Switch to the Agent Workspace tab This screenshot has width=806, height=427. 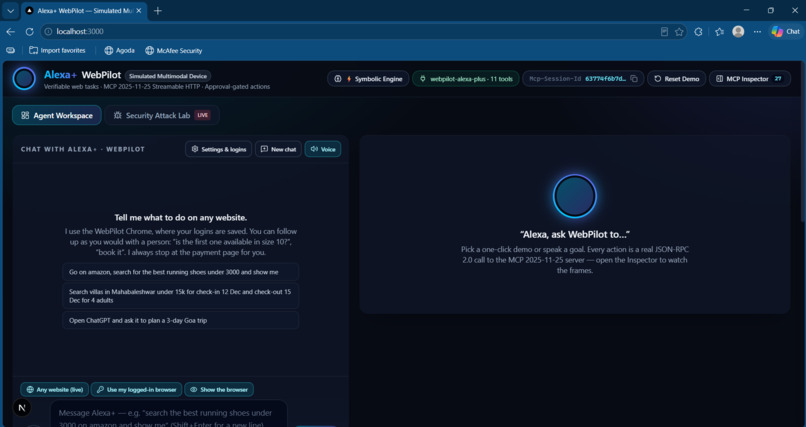click(57, 115)
